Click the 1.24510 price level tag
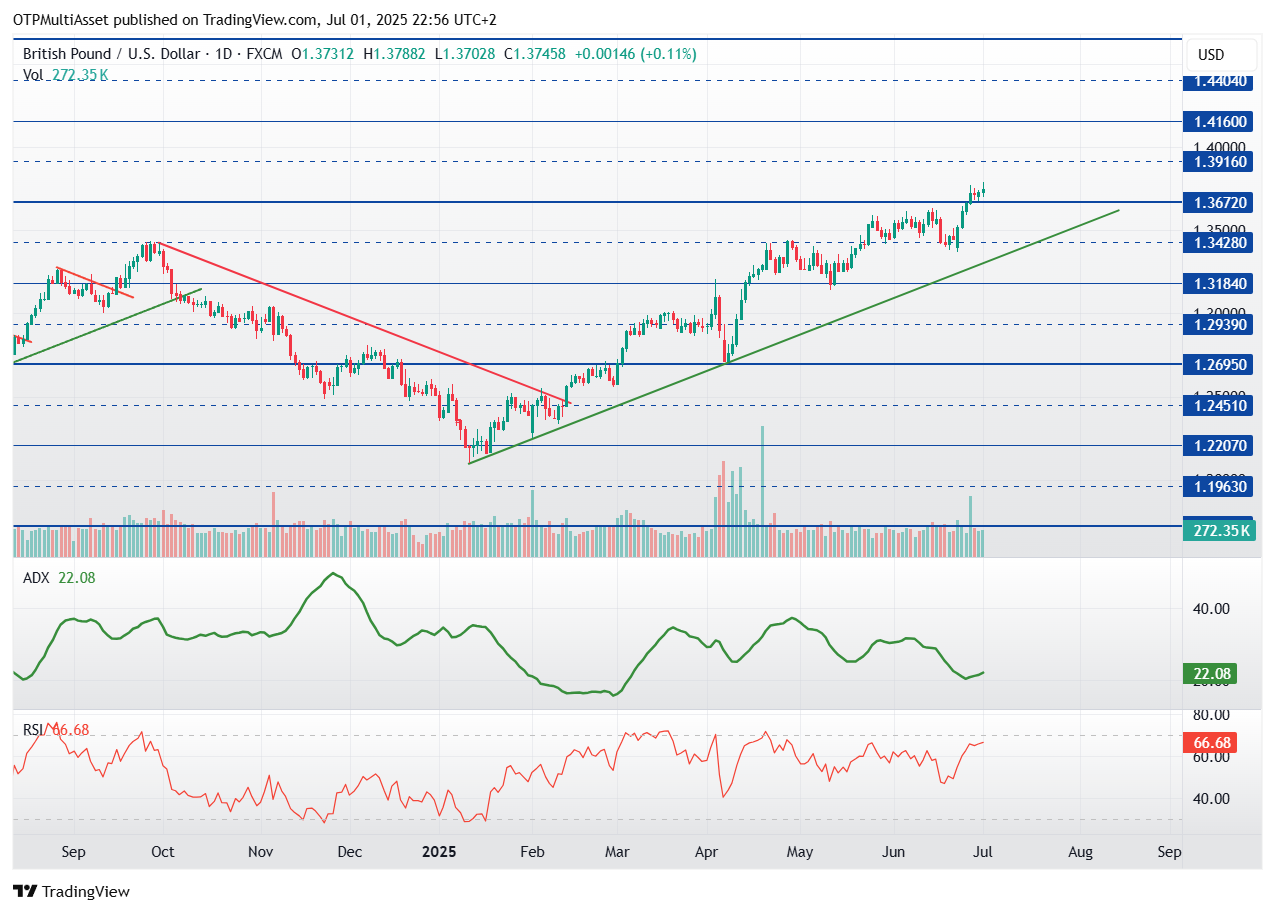 click(x=1219, y=405)
